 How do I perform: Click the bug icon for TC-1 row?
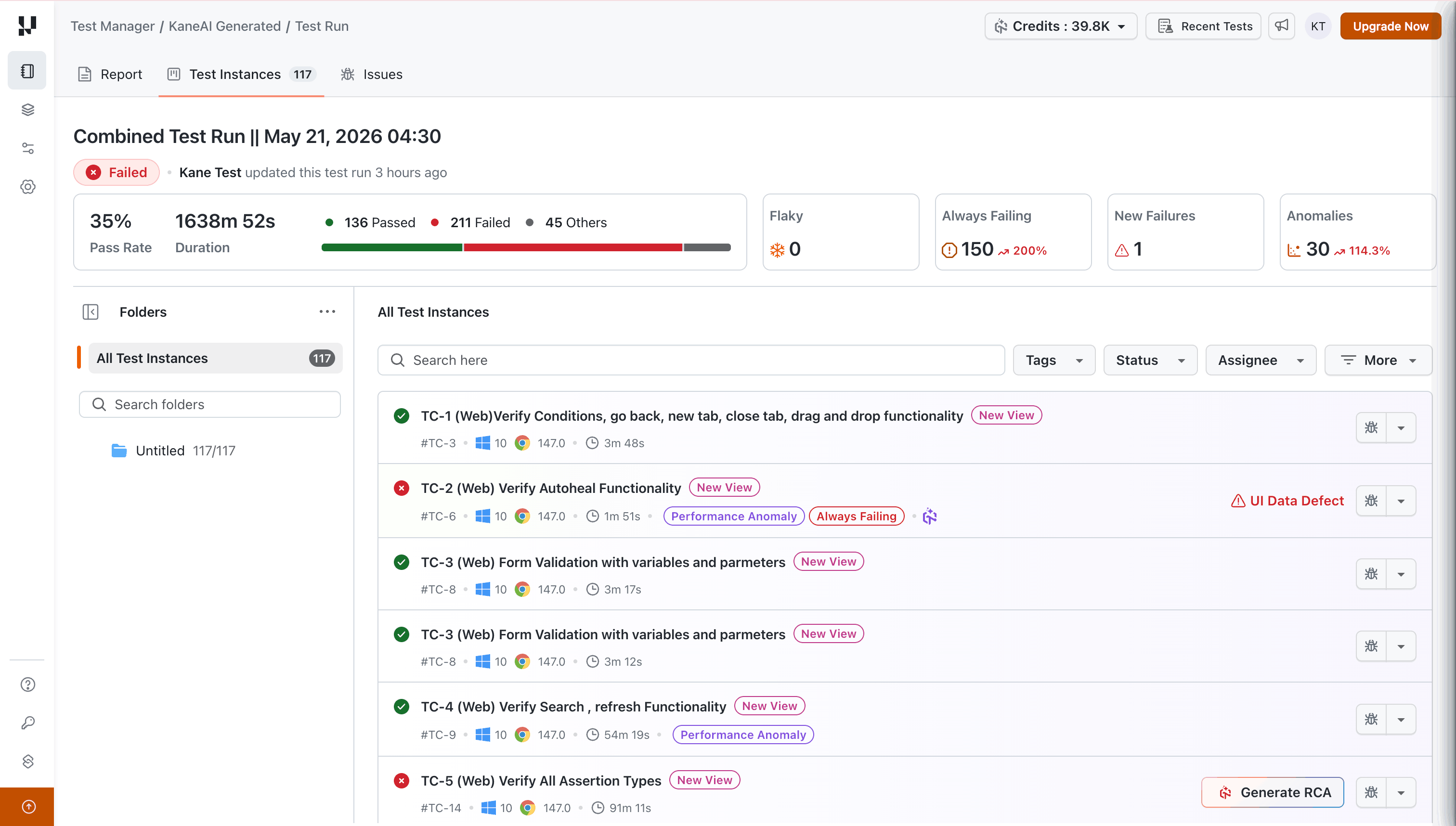(1371, 428)
